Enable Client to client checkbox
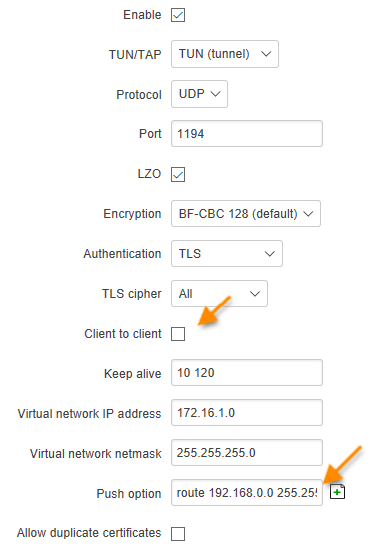372x556 pixels. 178,334
